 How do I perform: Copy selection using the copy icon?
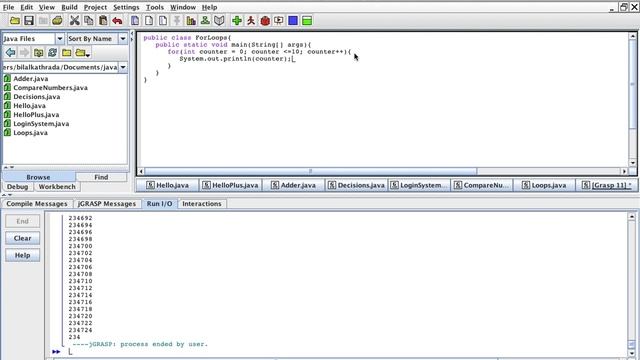tap(89, 20)
